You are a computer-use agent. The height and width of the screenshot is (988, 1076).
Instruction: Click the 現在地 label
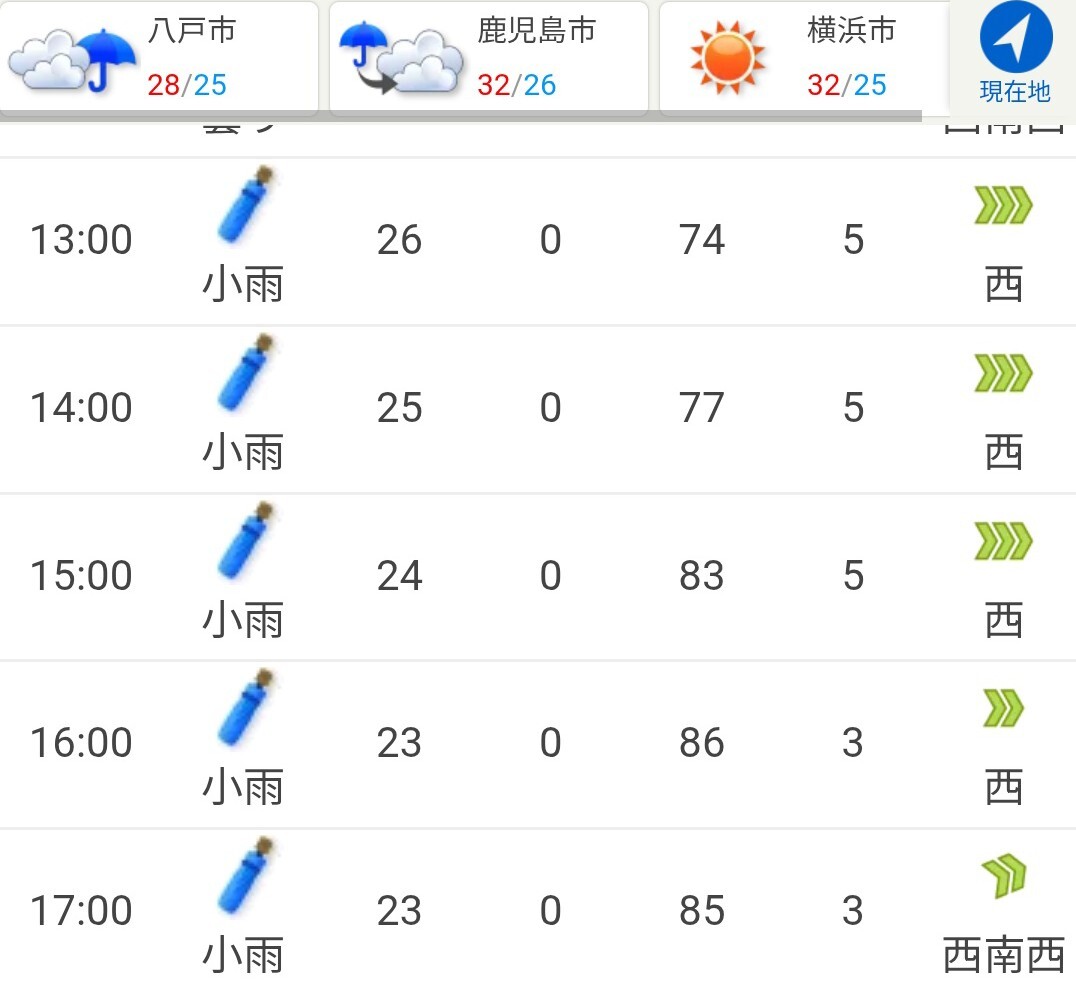point(1015,91)
